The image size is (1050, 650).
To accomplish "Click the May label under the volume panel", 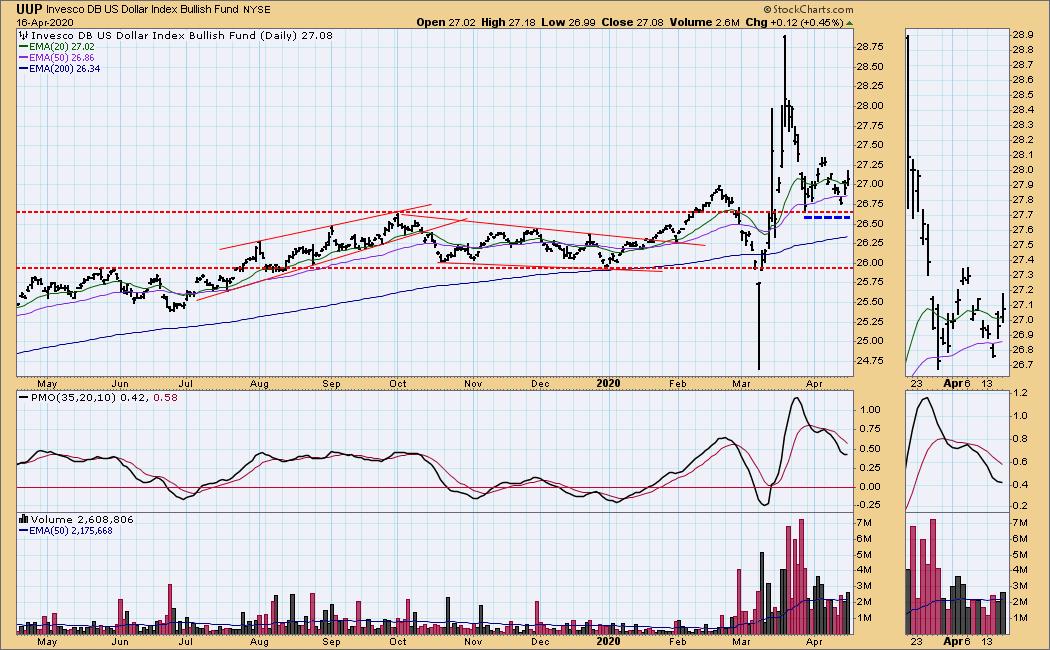I will click(x=47, y=641).
